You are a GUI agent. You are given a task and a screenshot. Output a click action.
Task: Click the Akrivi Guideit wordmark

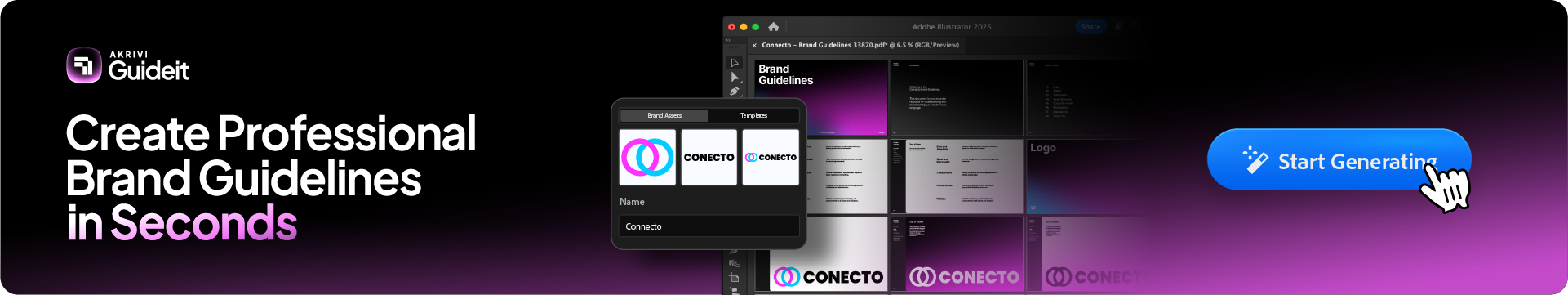click(x=149, y=66)
